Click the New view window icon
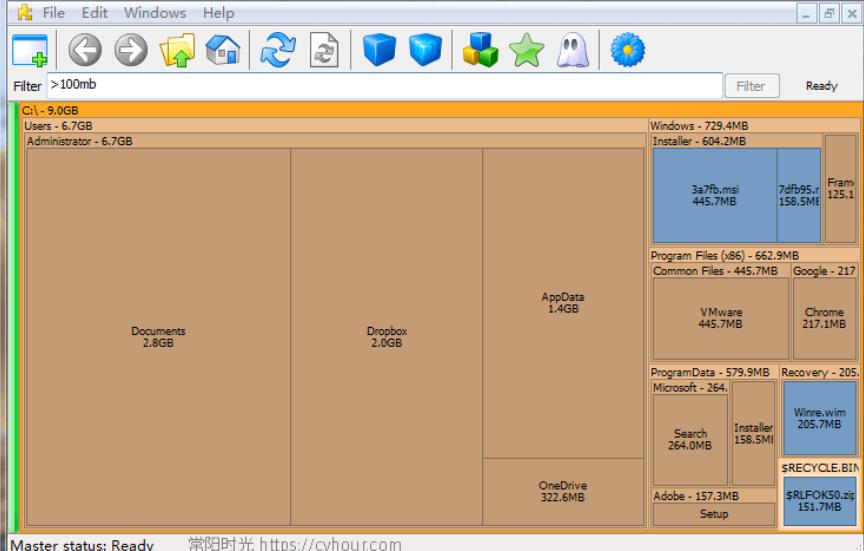 (x=30, y=49)
